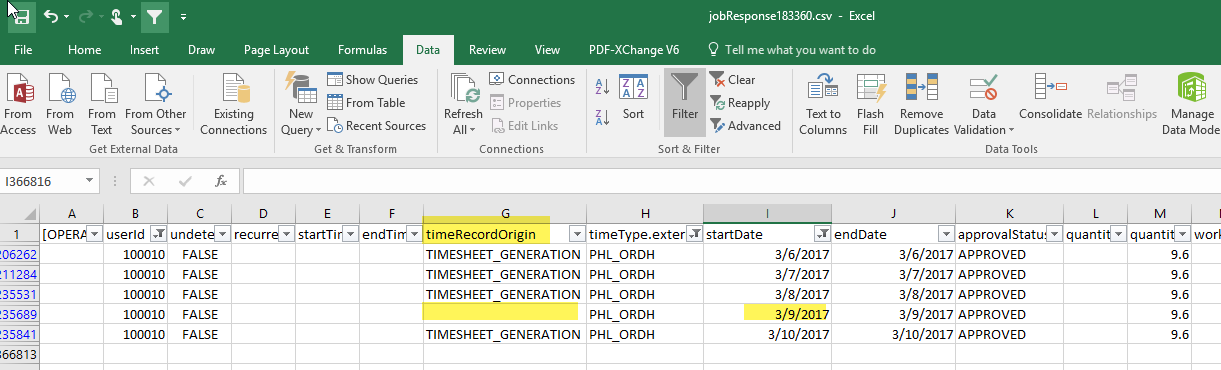Import data From Text
The width and height of the screenshot is (1221, 370).
pos(101,105)
